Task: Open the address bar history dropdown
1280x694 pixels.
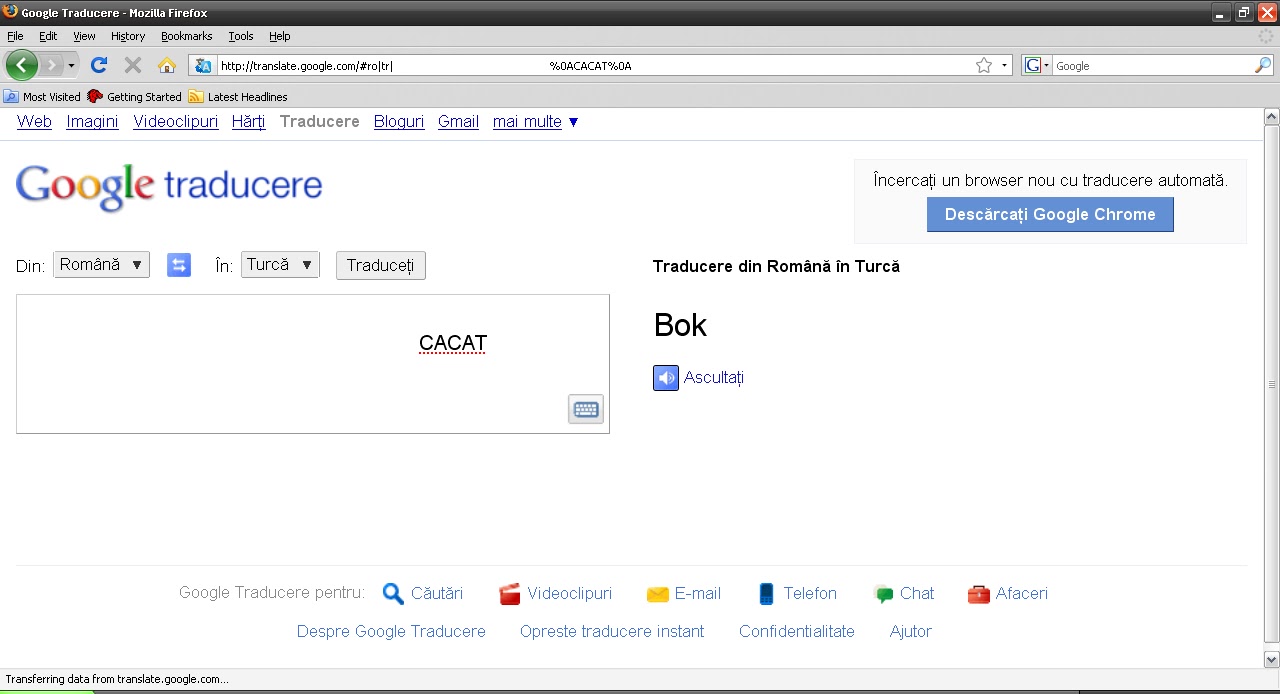Action: coord(1004,65)
